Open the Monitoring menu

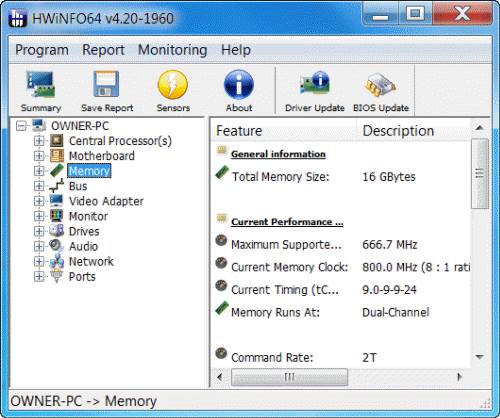tap(173, 50)
